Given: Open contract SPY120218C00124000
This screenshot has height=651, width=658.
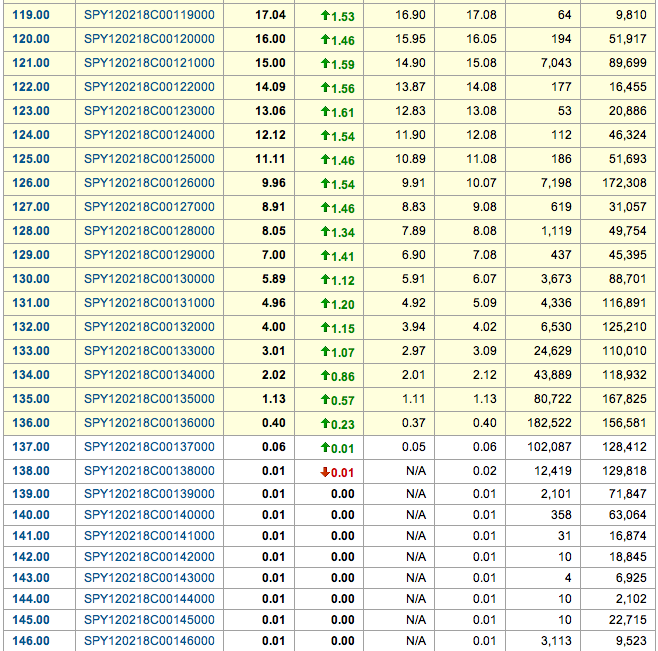Looking at the screenshot, I should 149,135.
